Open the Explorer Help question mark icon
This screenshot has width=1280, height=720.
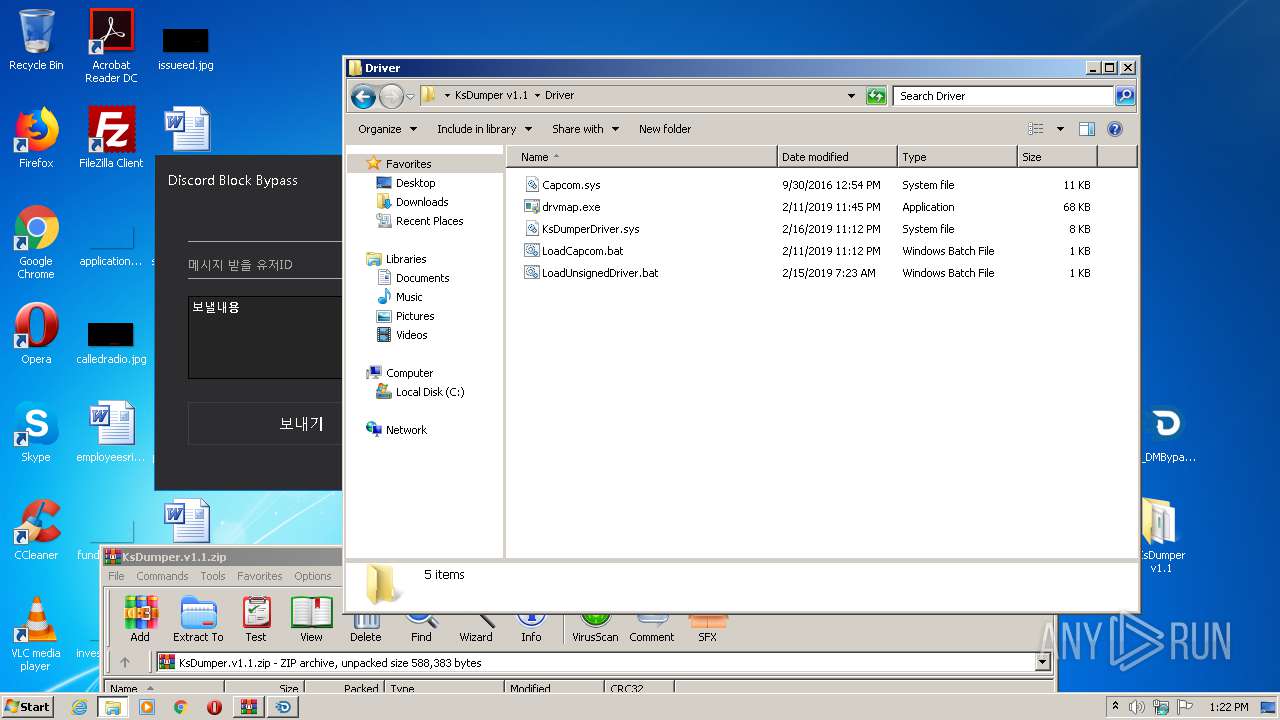pos(1115,129)
